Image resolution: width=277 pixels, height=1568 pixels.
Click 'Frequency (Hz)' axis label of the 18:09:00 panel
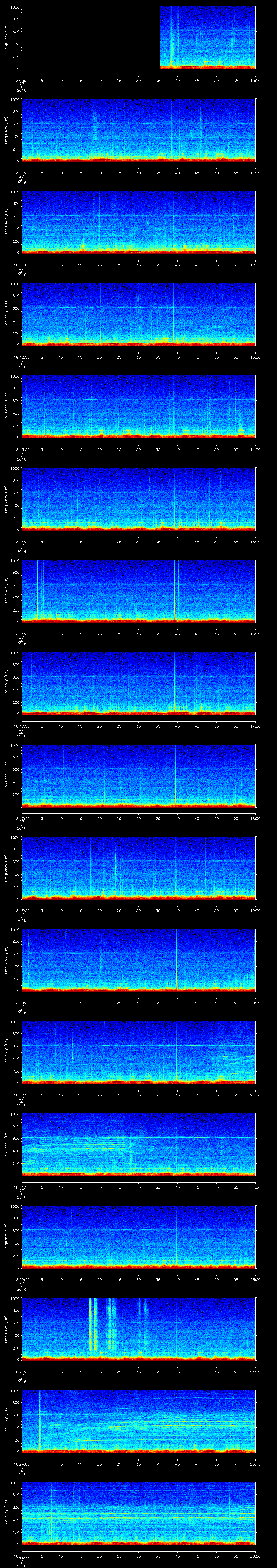6,38
